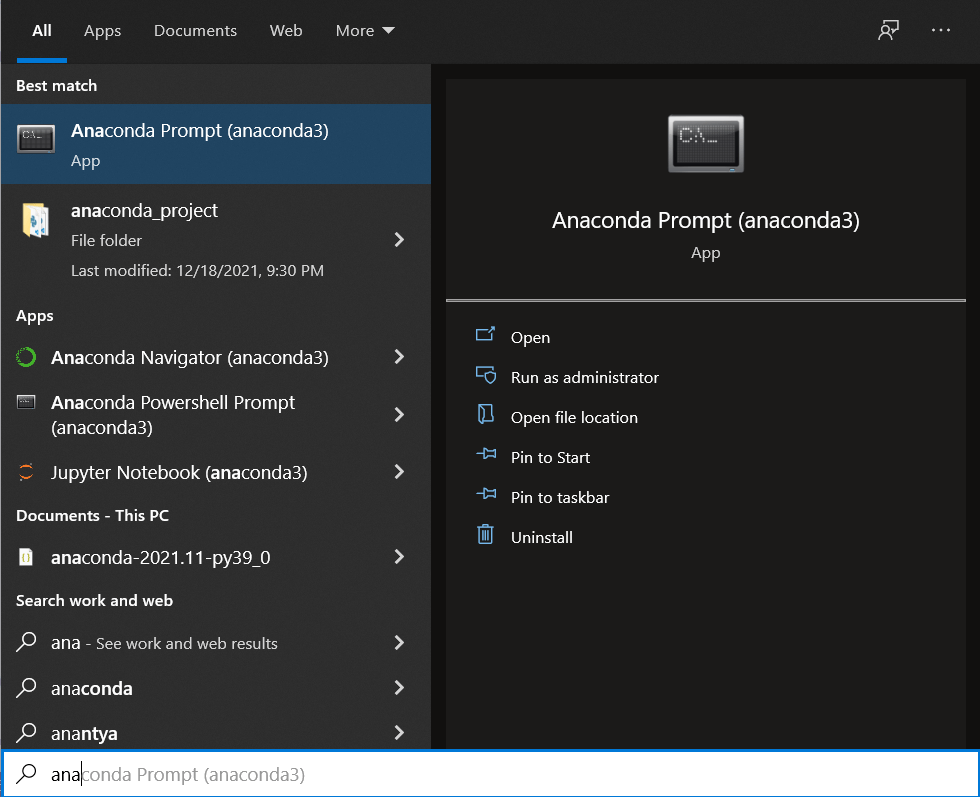The image size is (980, 797).
Task: Expand the anantya web search chevron
Action: [x=399, y=733]
